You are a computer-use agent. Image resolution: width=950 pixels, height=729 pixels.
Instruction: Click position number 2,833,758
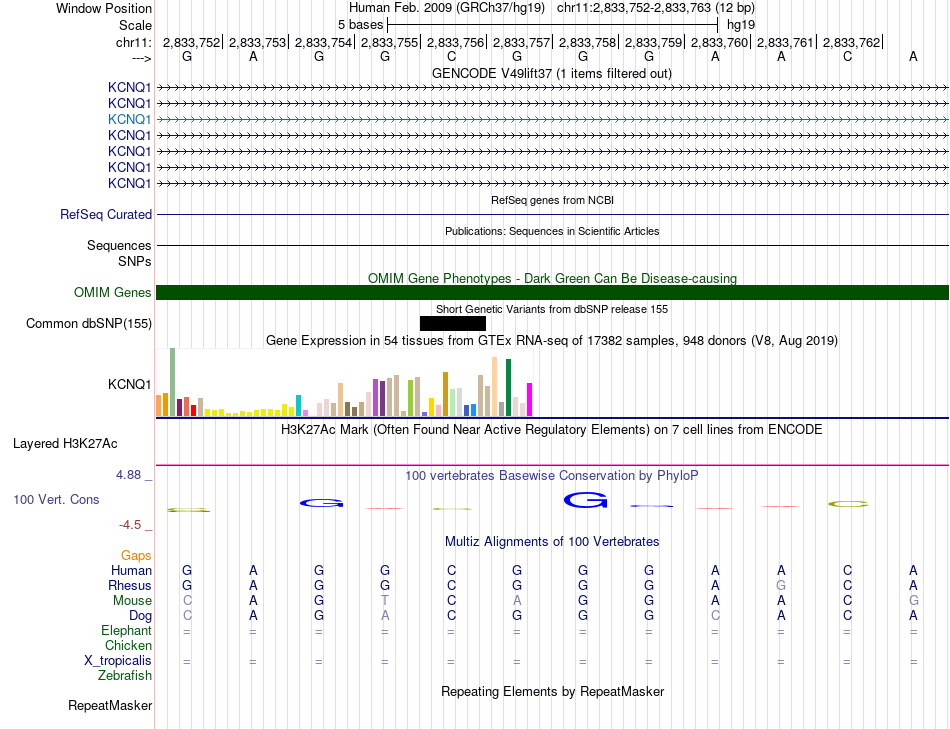[588, 42]
